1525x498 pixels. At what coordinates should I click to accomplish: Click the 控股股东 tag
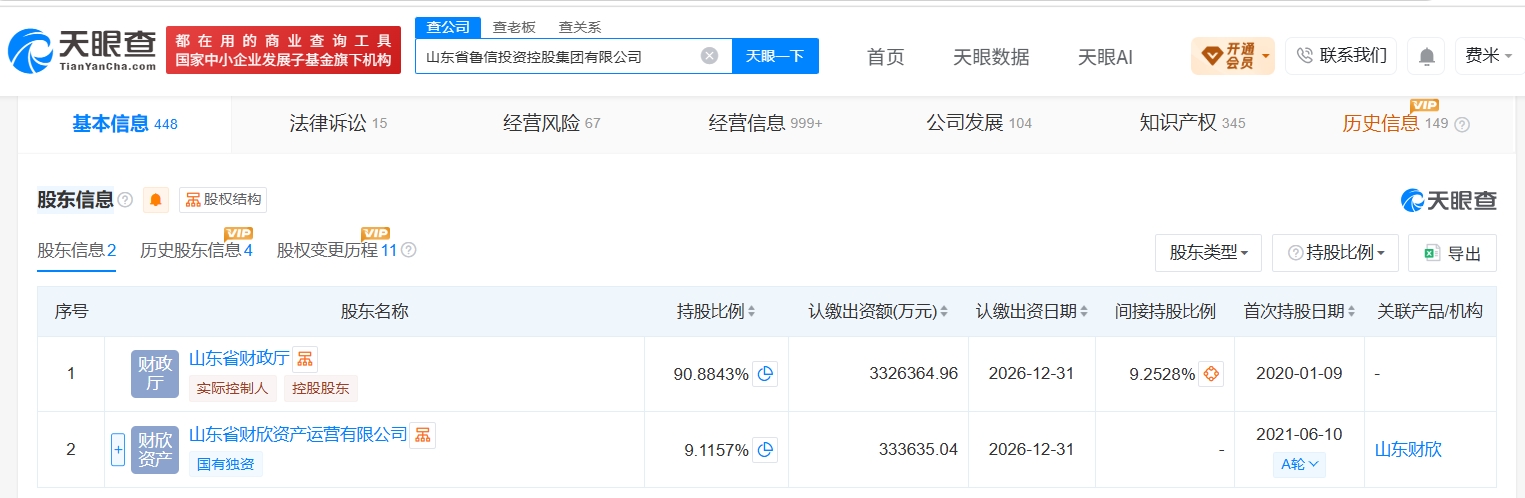point(321,388)
